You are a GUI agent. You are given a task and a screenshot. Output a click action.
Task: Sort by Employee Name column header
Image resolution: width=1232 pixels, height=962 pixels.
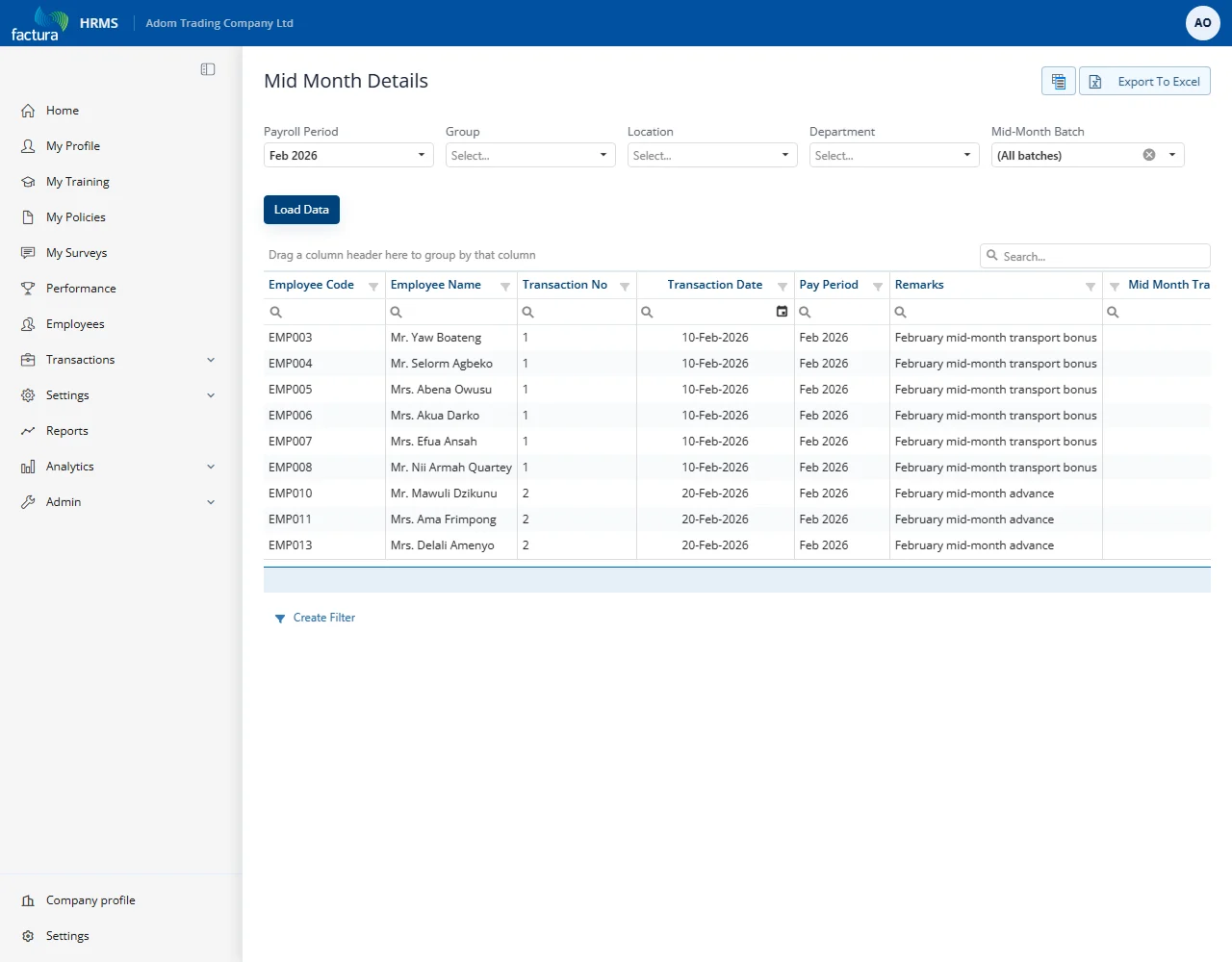click(x=436, y=285)
